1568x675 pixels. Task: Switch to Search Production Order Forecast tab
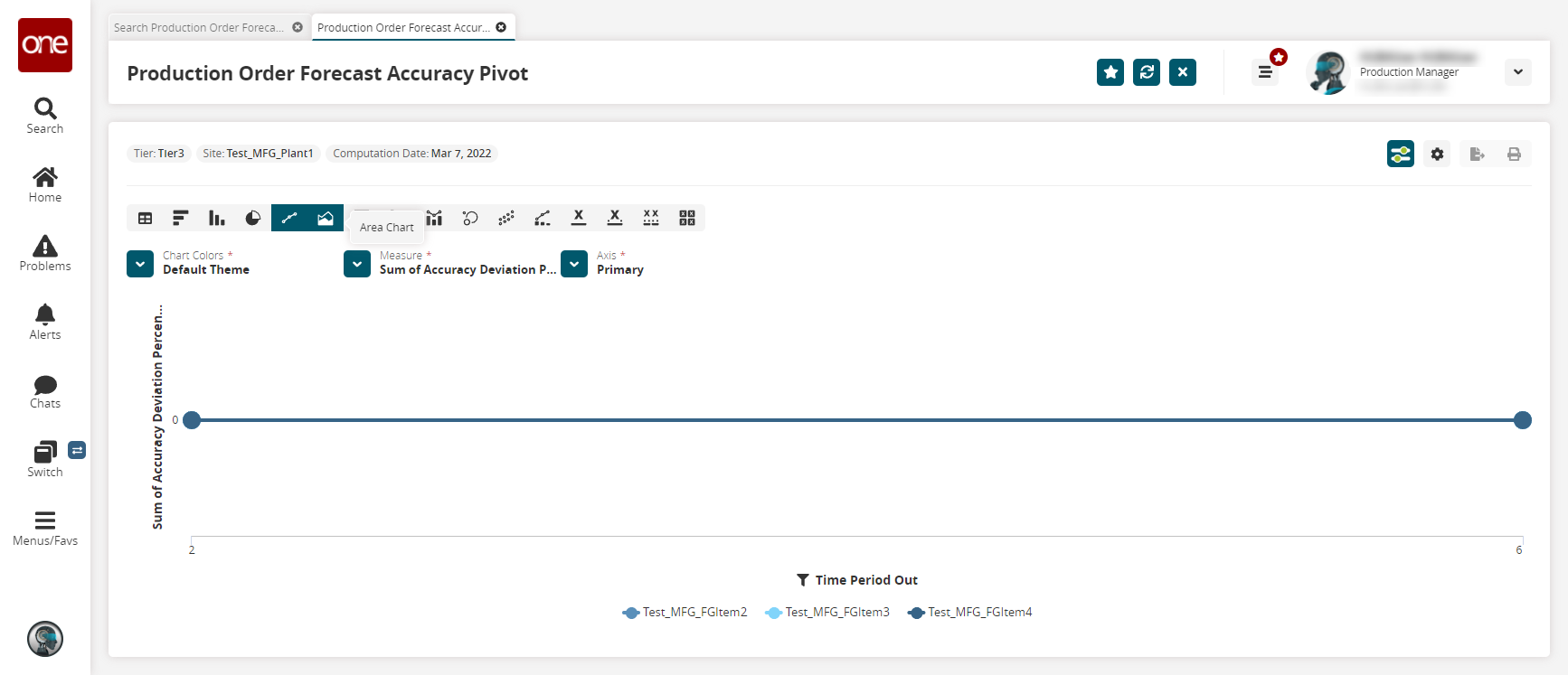(x=199, y=28)
